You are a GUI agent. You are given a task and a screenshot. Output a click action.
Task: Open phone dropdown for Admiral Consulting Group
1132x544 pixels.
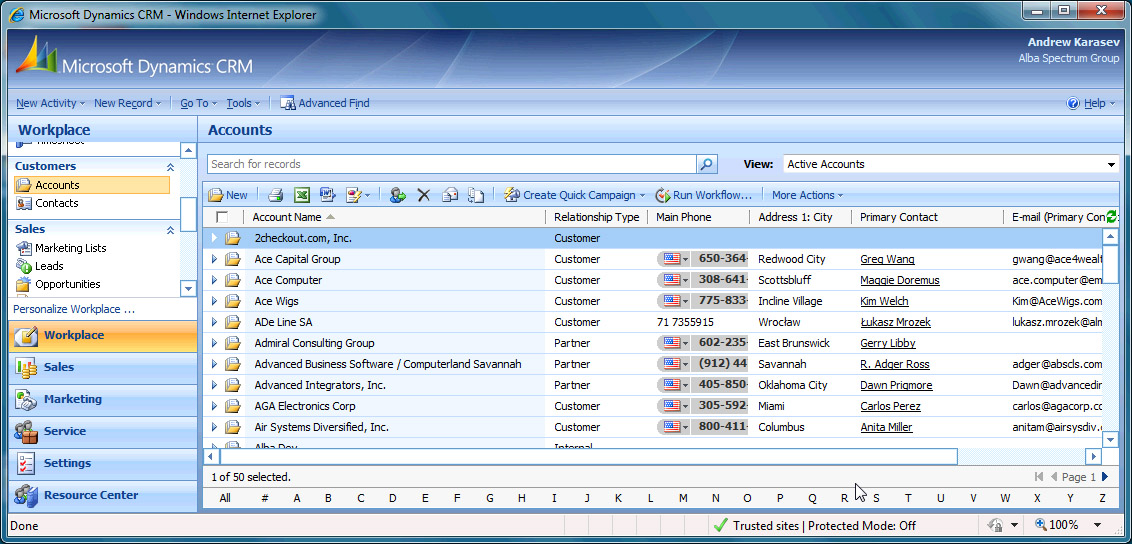tap(685, 343)
